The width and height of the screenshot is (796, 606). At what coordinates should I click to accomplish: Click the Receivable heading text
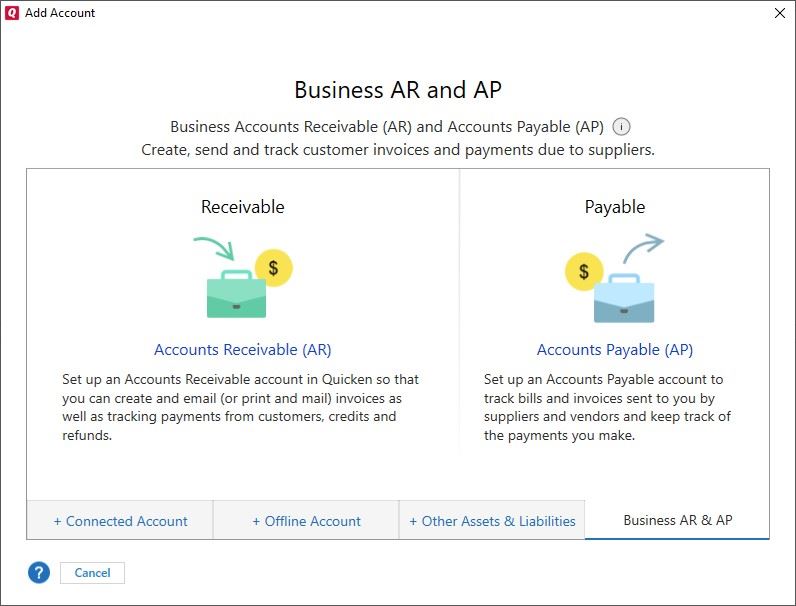tap(243, 207)
